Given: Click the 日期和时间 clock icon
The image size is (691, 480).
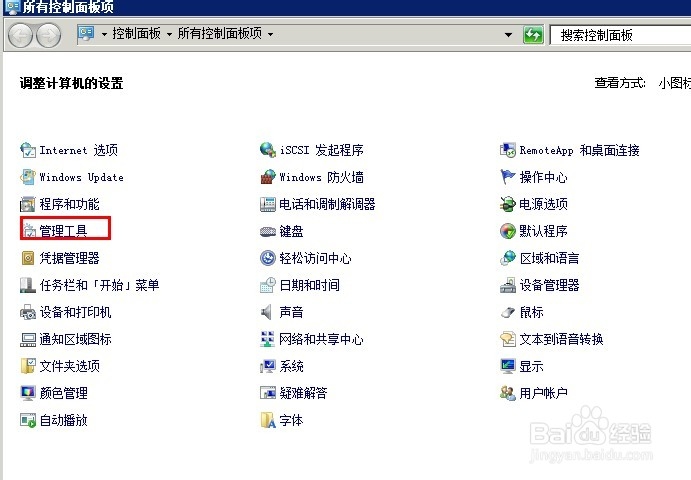Looking at the screenshot, I should coord(267,285).
